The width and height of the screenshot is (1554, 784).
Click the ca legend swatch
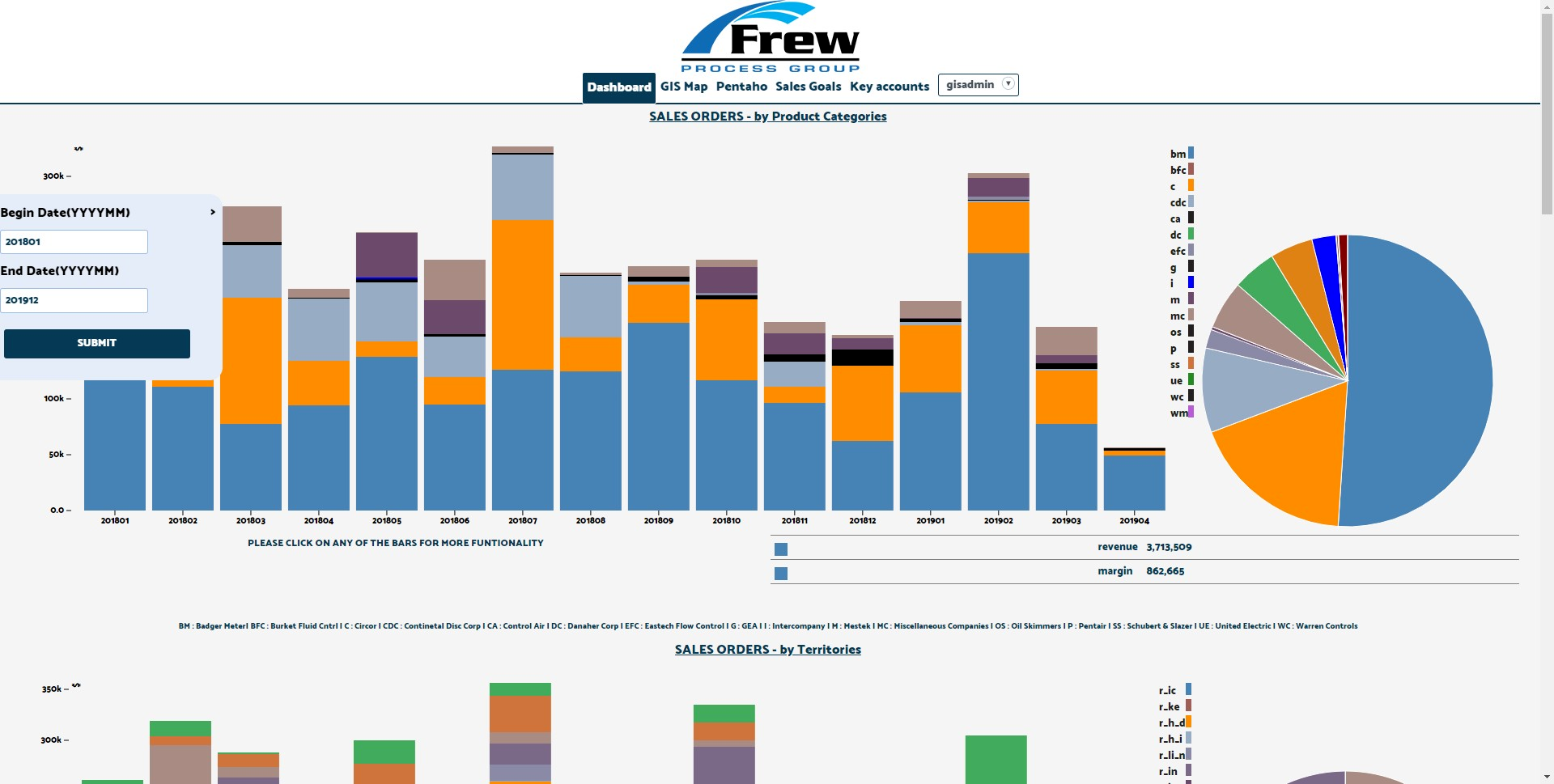tap(1191, 218)
